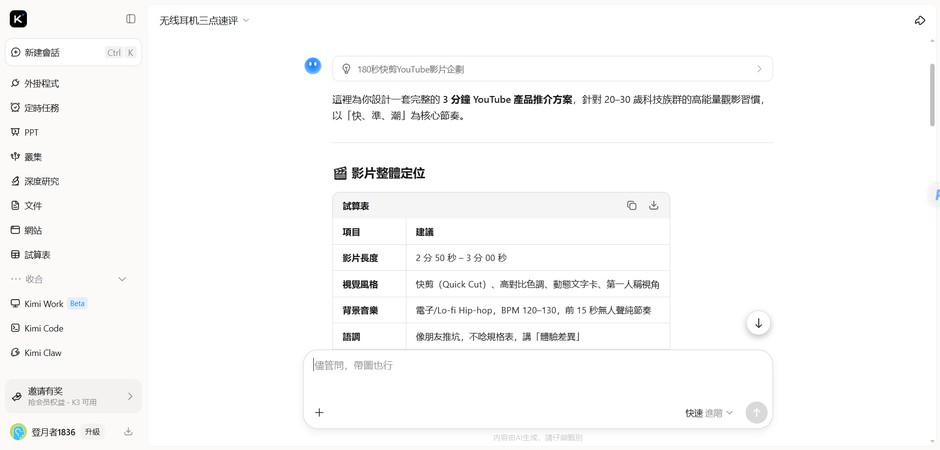940x450 pixels.
Task: Click the Kimi logo icon
Action: (x=19, y=19)
